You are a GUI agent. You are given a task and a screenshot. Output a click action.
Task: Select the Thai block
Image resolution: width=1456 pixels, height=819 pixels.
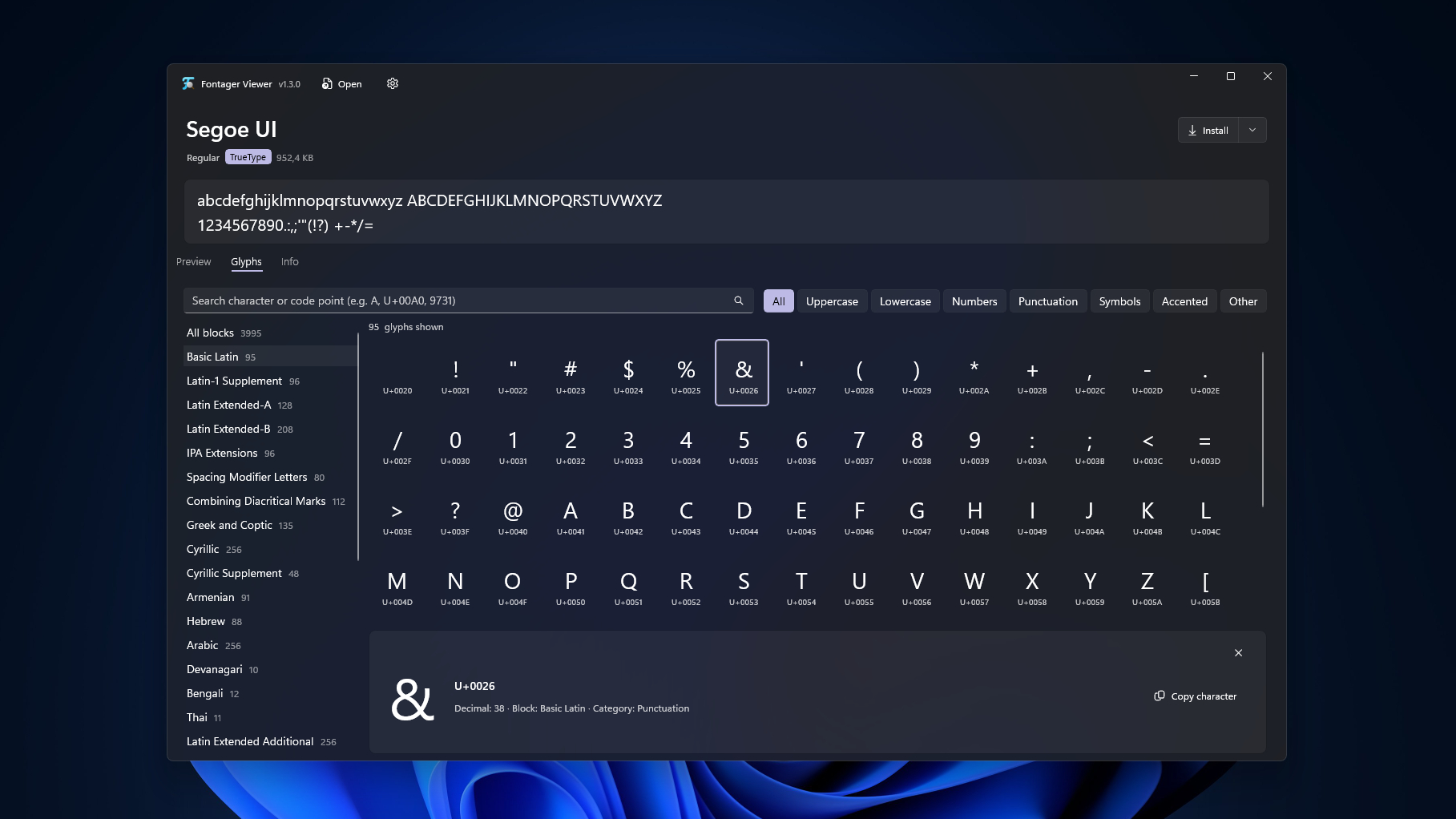click(270, 717)
